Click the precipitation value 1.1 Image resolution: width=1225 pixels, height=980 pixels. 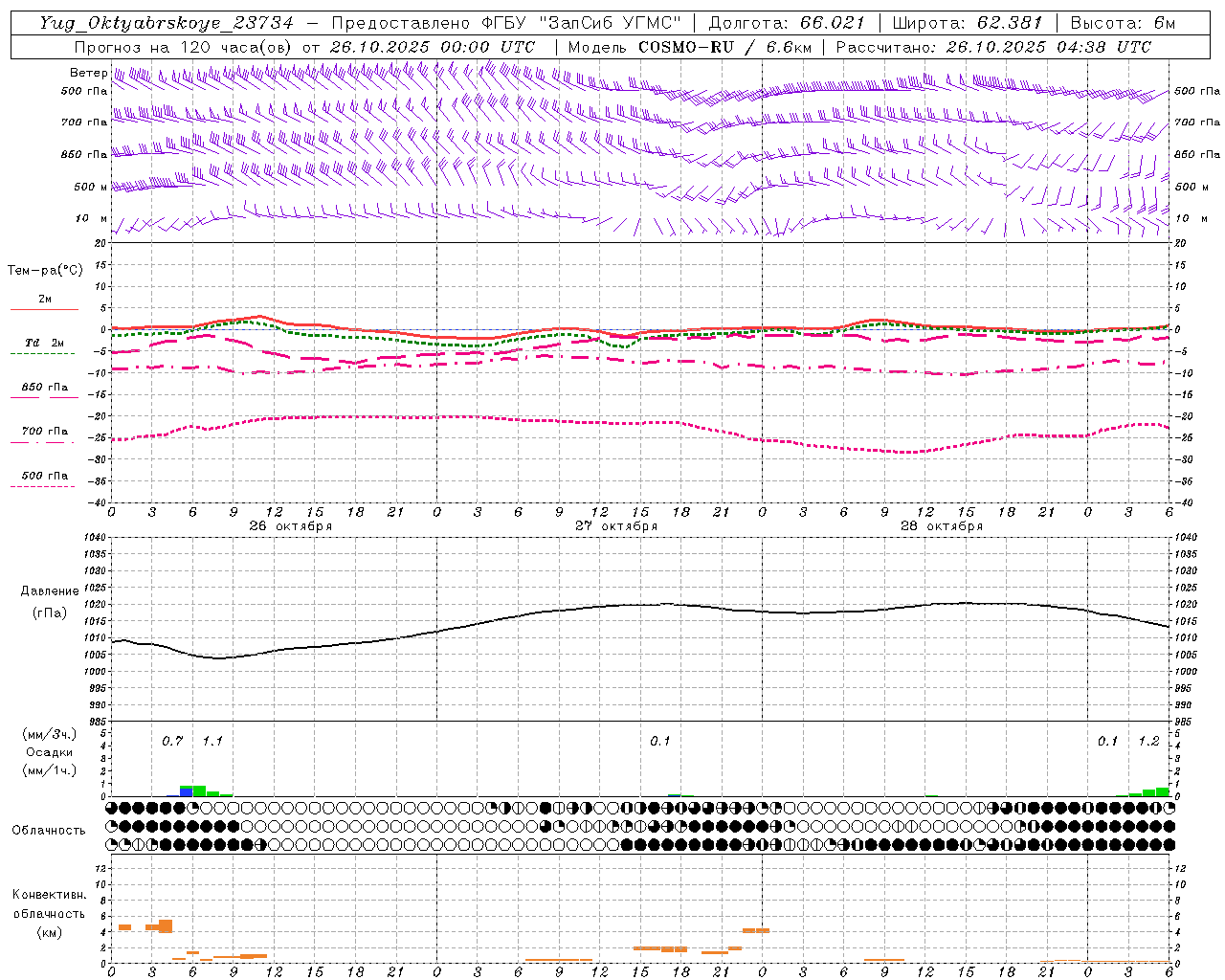click(x=212, y=741)
